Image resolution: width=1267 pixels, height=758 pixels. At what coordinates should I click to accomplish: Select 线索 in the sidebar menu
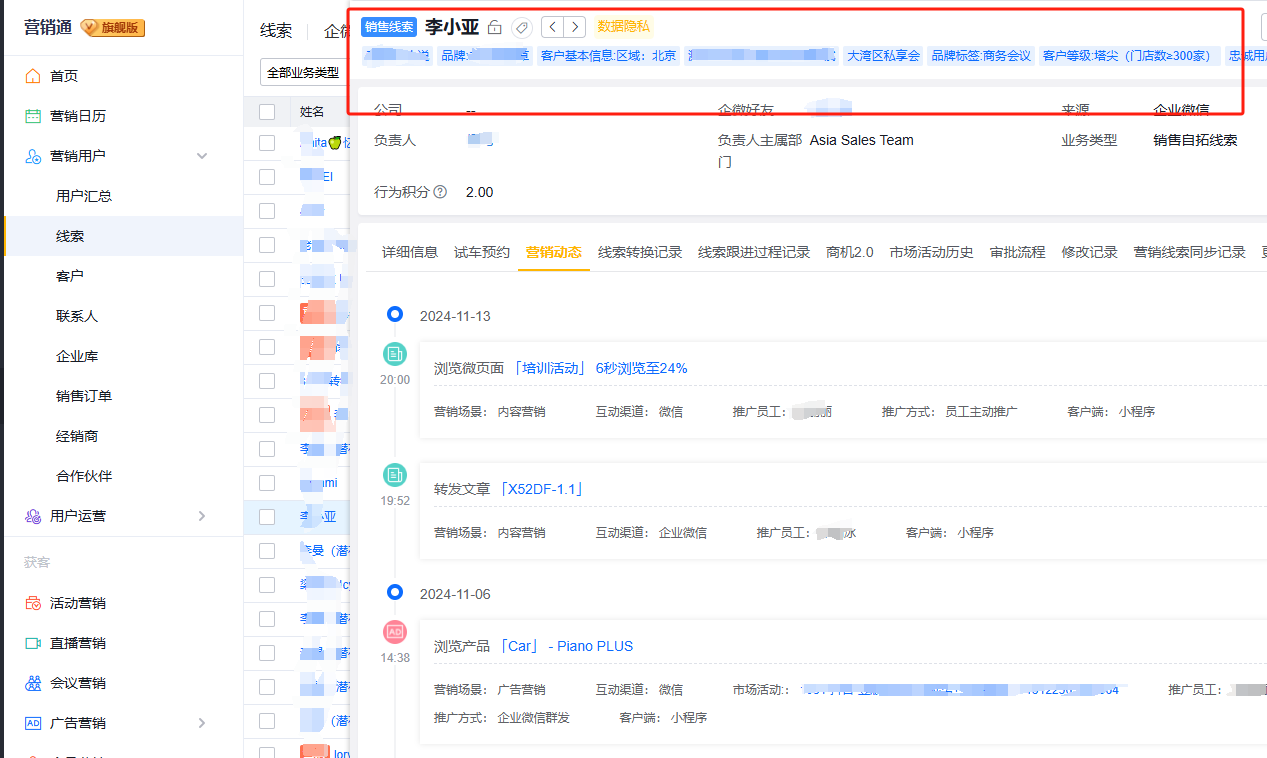[70, 236]
